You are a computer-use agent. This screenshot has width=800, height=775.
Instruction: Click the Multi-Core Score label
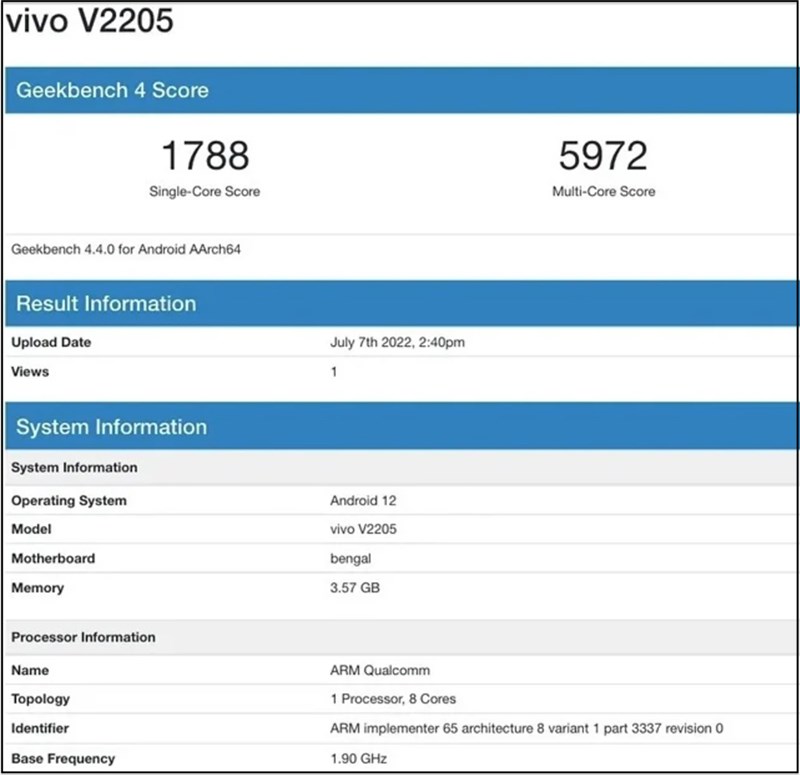click(604, 191)
